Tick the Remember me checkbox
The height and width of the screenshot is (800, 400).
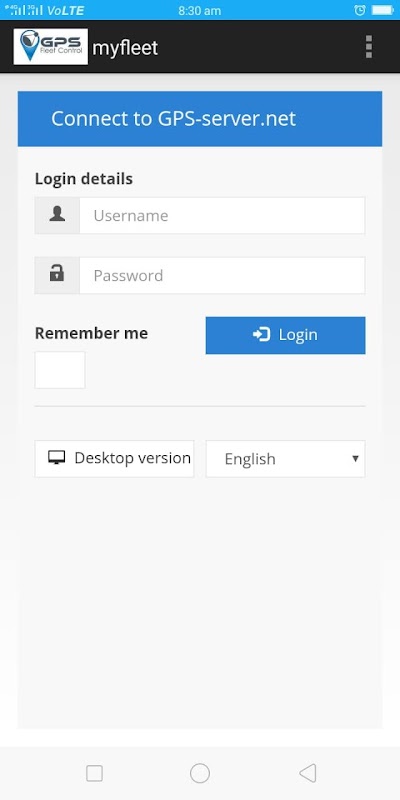pyautogui.click(x=60, y=370)
